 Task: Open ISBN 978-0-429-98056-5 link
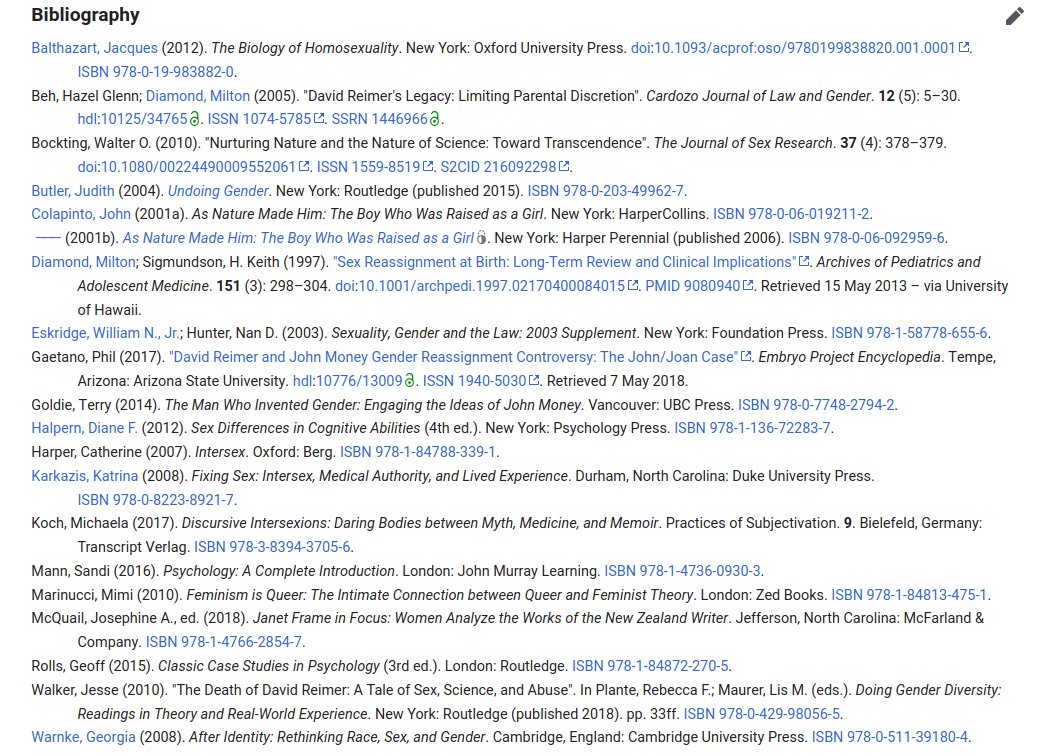pyautogui.click(x=761, y=714)
